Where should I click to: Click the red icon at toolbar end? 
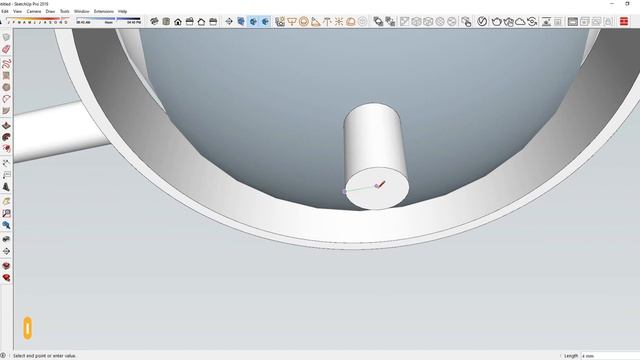[x=624, y=22]
